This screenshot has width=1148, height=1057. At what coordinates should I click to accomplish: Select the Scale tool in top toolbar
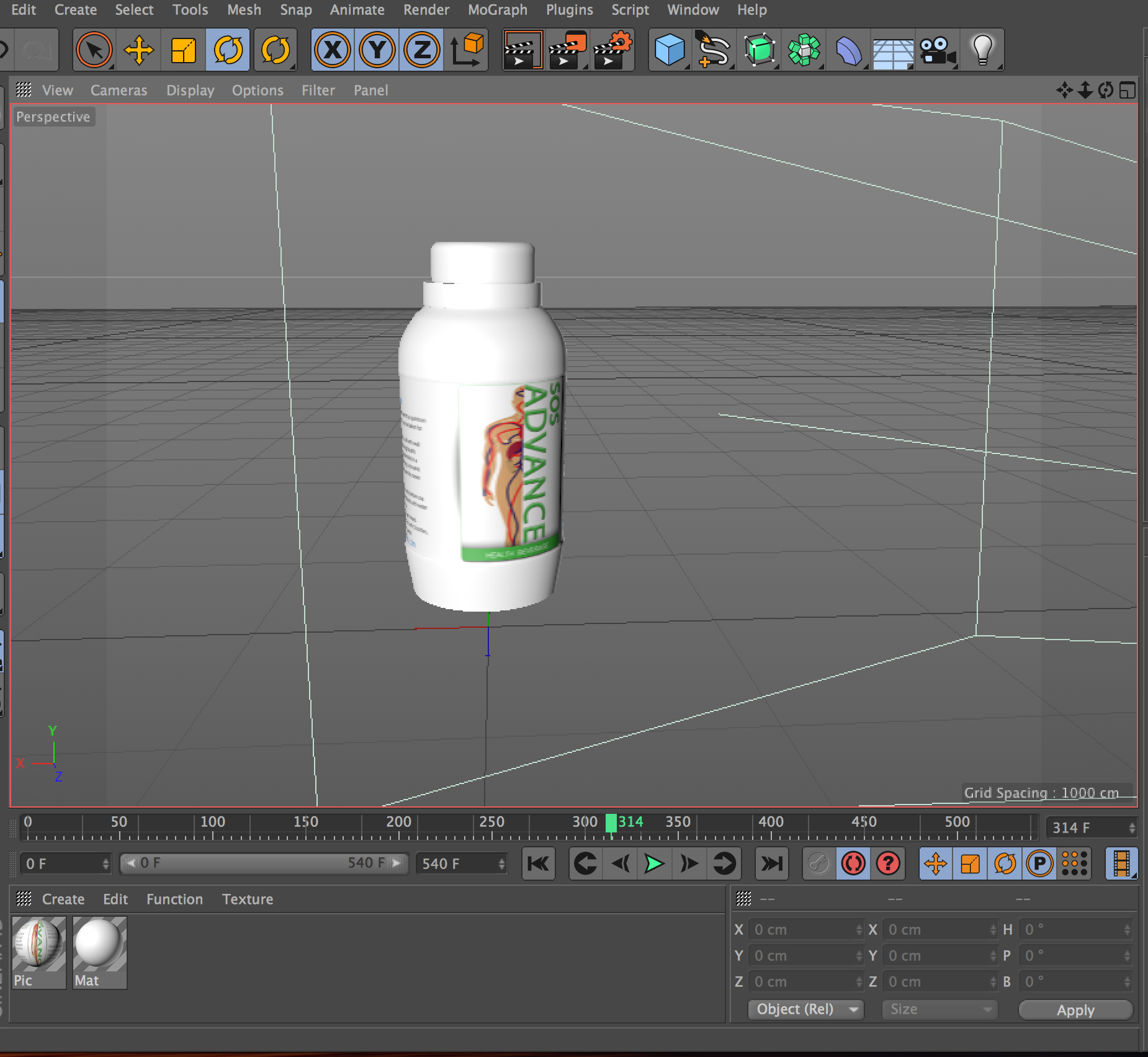[184, 50]
